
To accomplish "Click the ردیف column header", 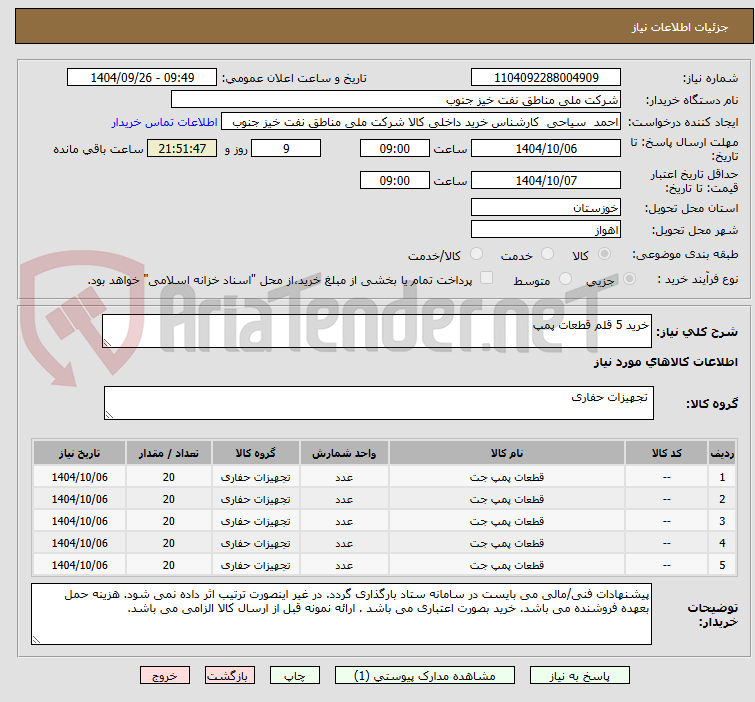I will (x=722, y=453).
